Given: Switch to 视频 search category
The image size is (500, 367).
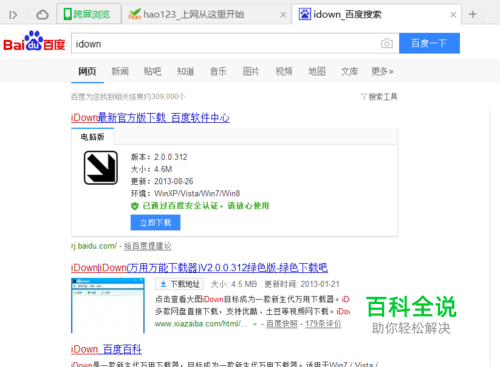Looking at the screenshot, I should 284,71.
